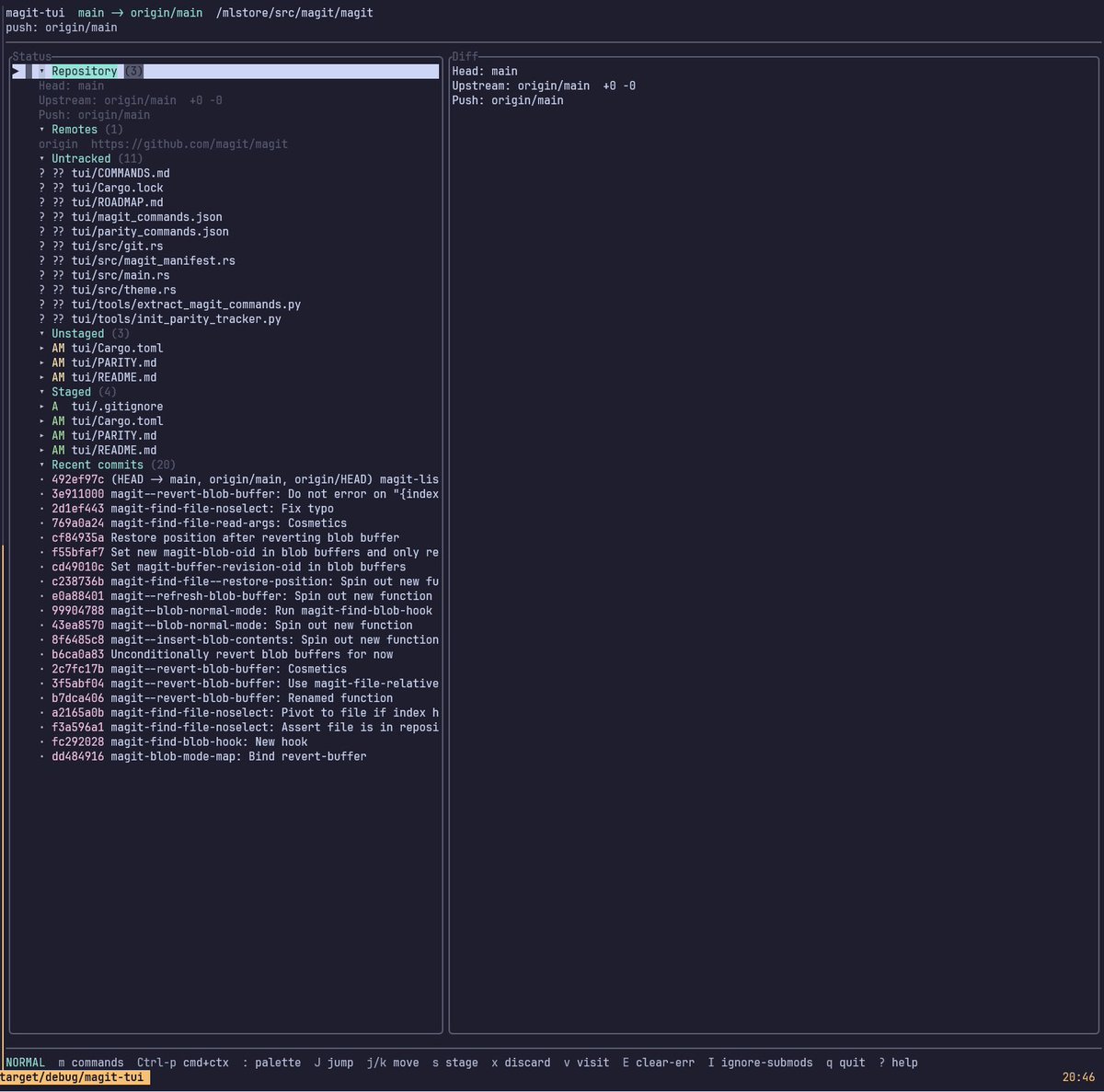Select commit b7dca406 Renamed function

tap(216, 699)
